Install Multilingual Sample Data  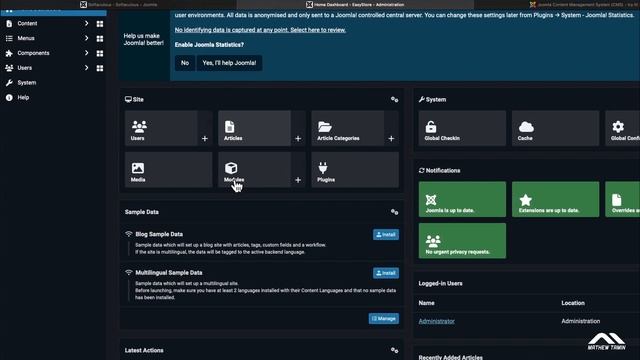[386, 273]
